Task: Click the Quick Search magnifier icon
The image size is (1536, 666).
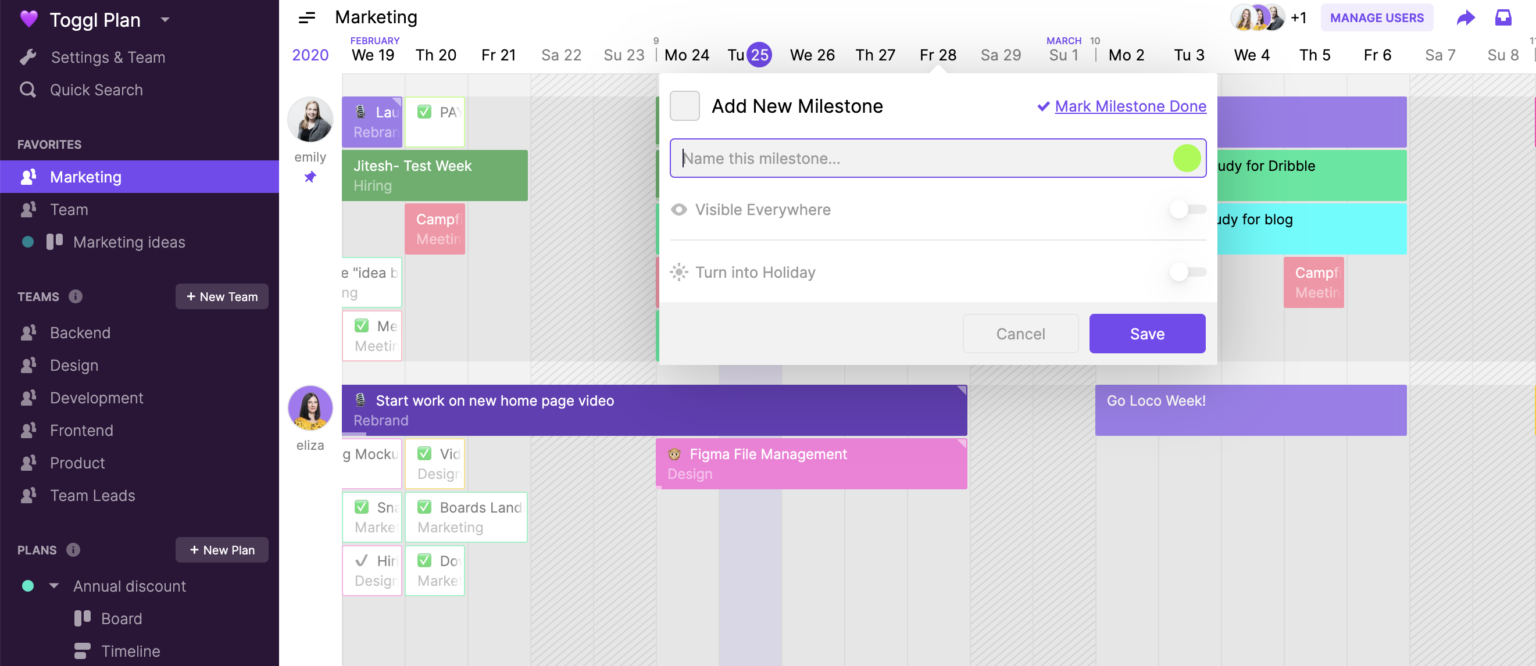Action: click(28, 90)
